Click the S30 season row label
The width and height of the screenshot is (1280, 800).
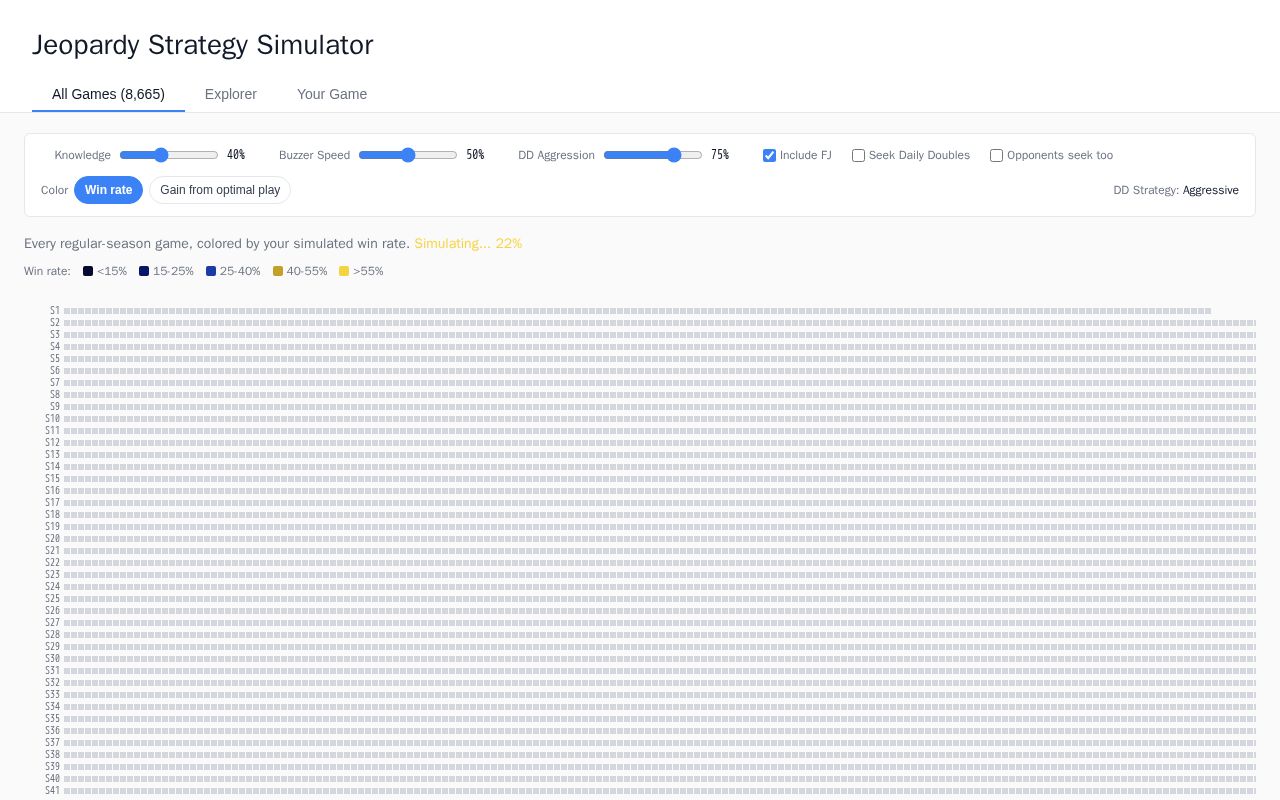pos(53,659)
